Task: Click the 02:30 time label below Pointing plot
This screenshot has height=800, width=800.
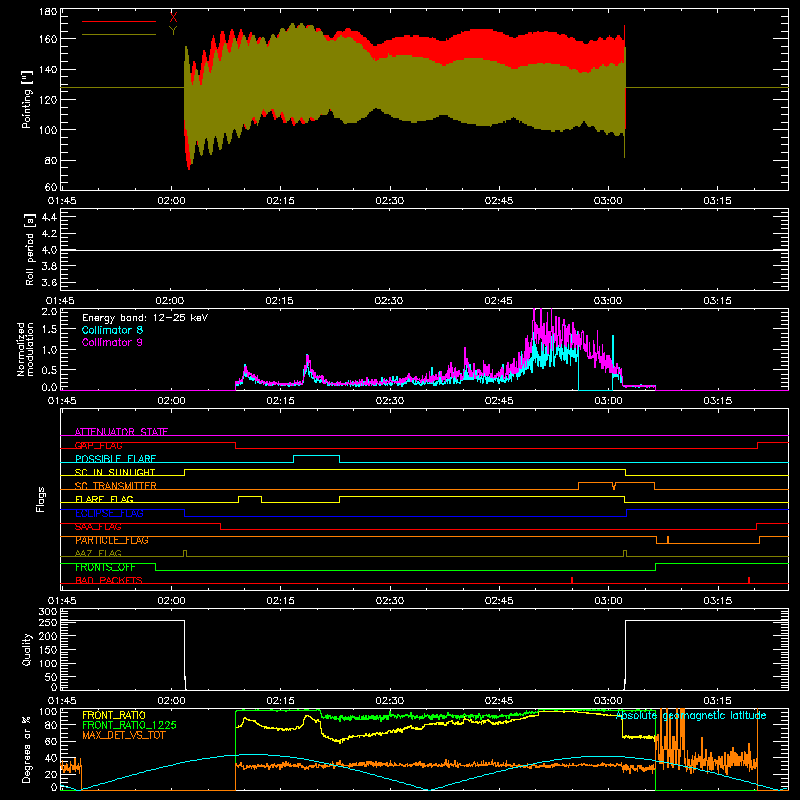Action: [x=389, y=201]
